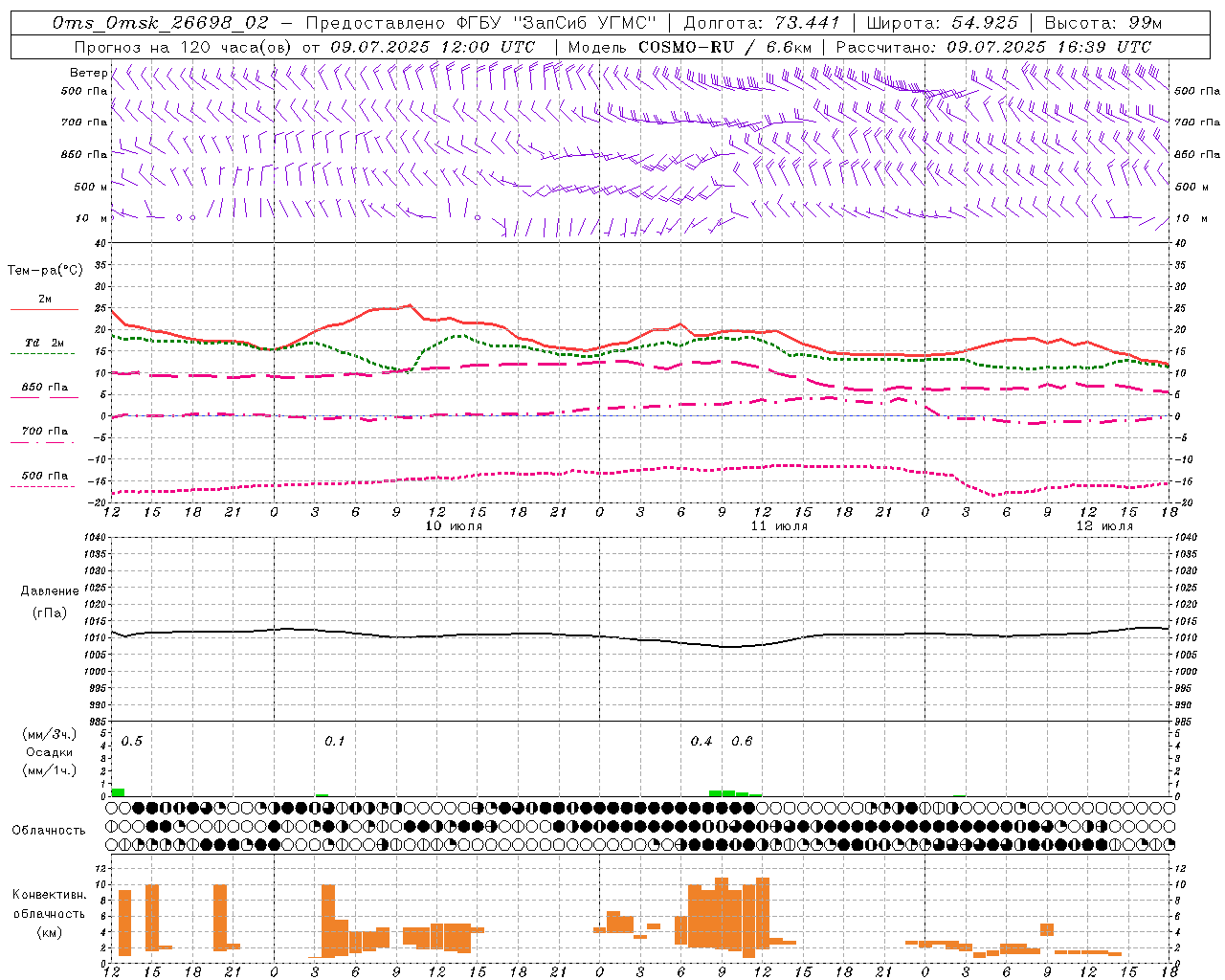Select the Высота: 99м header field
The height and width of the screenshot is (980, 1225).
(1102, 23)
